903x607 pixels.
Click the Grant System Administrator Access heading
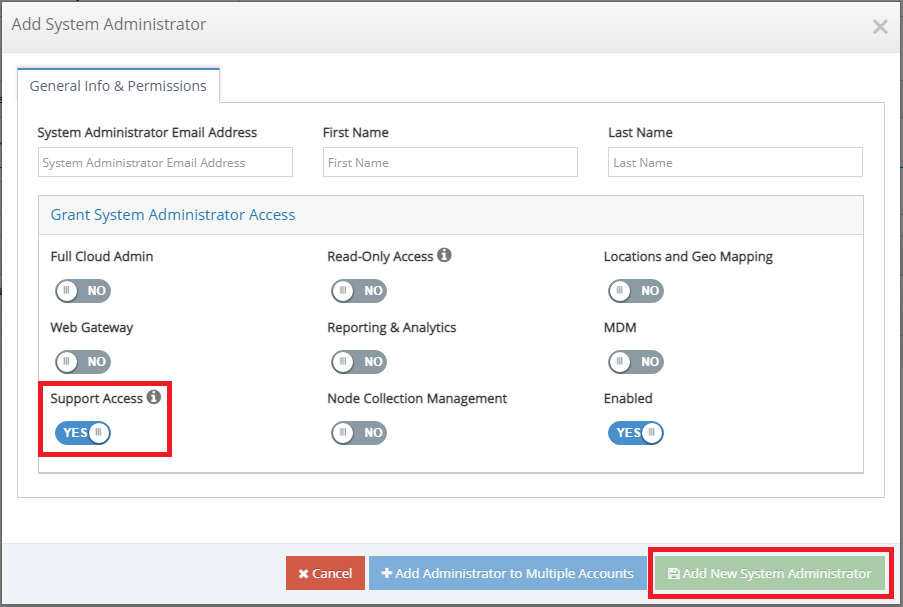click(173, 215)
